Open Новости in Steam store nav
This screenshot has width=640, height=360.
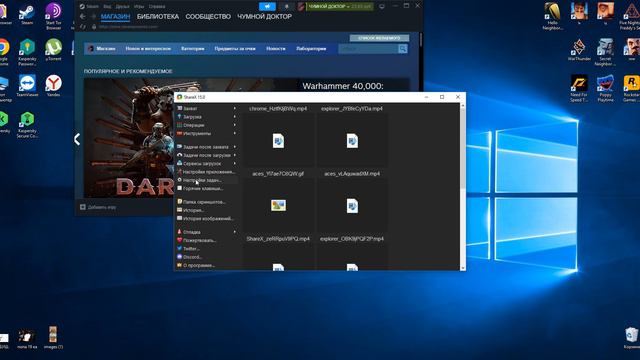click(276, 49)
